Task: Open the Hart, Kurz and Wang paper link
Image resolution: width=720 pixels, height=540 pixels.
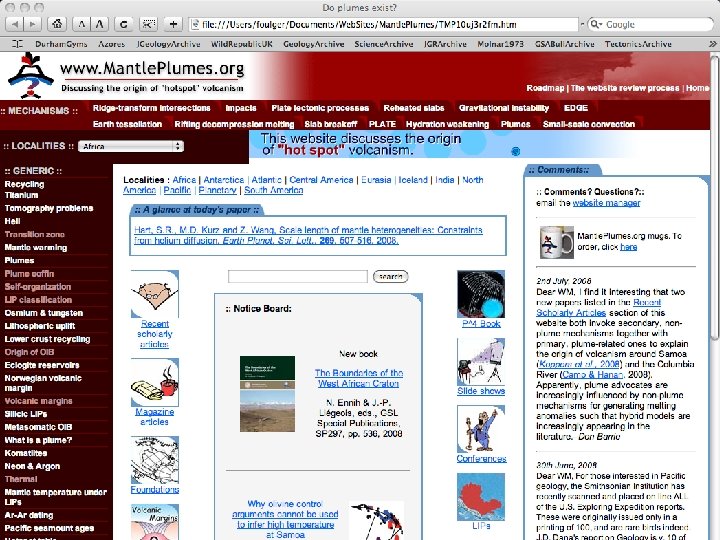Action: pos(308,235)
